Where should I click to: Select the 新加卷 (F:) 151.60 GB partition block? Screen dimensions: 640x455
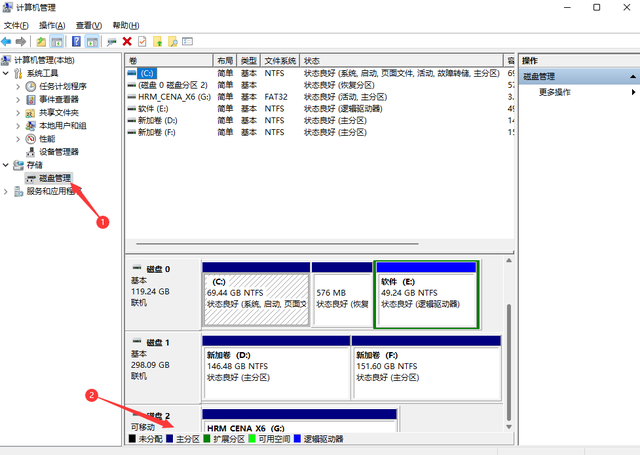tap(426, 367)
